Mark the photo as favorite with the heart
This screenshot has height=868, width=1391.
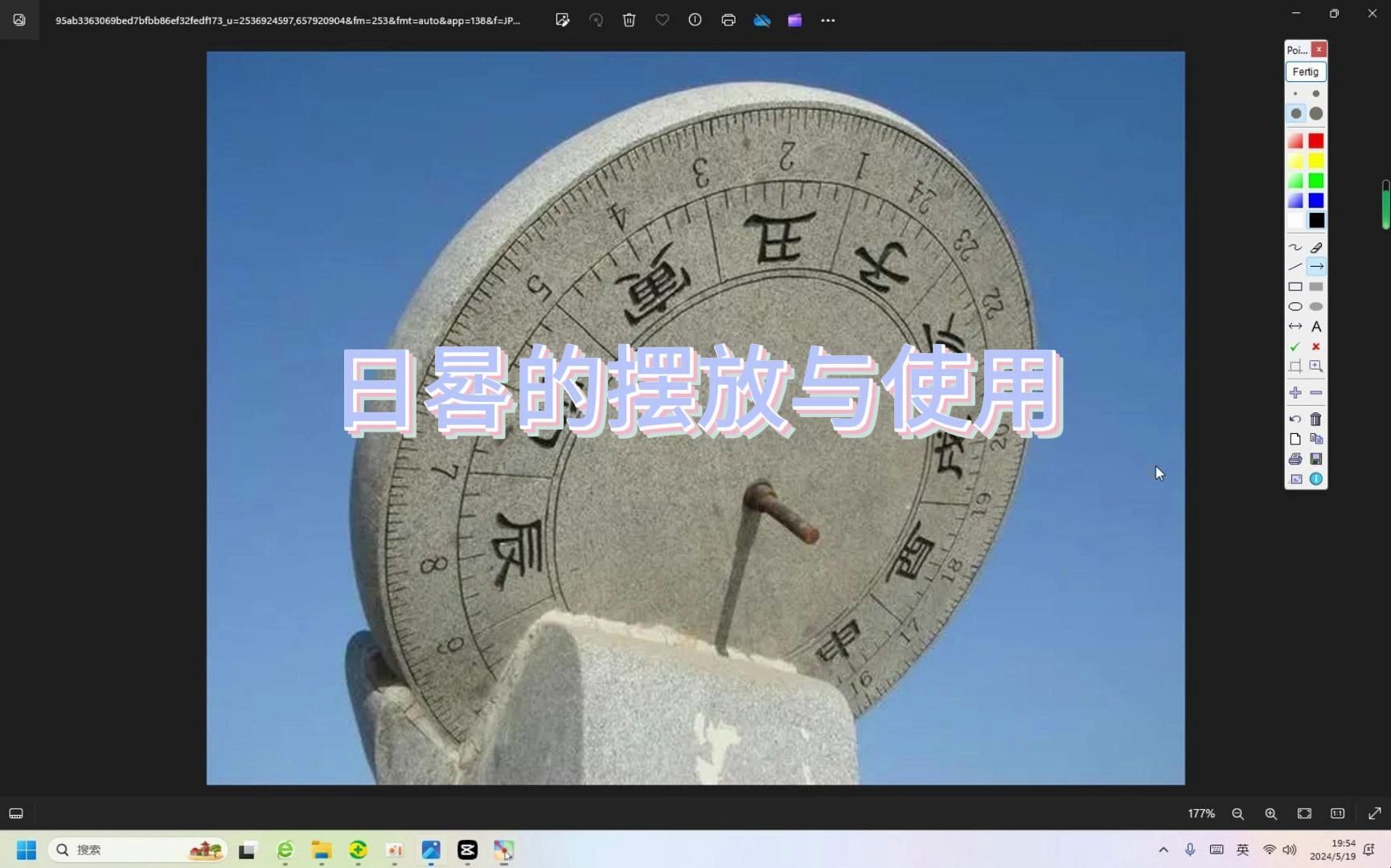tap(662, 20)
